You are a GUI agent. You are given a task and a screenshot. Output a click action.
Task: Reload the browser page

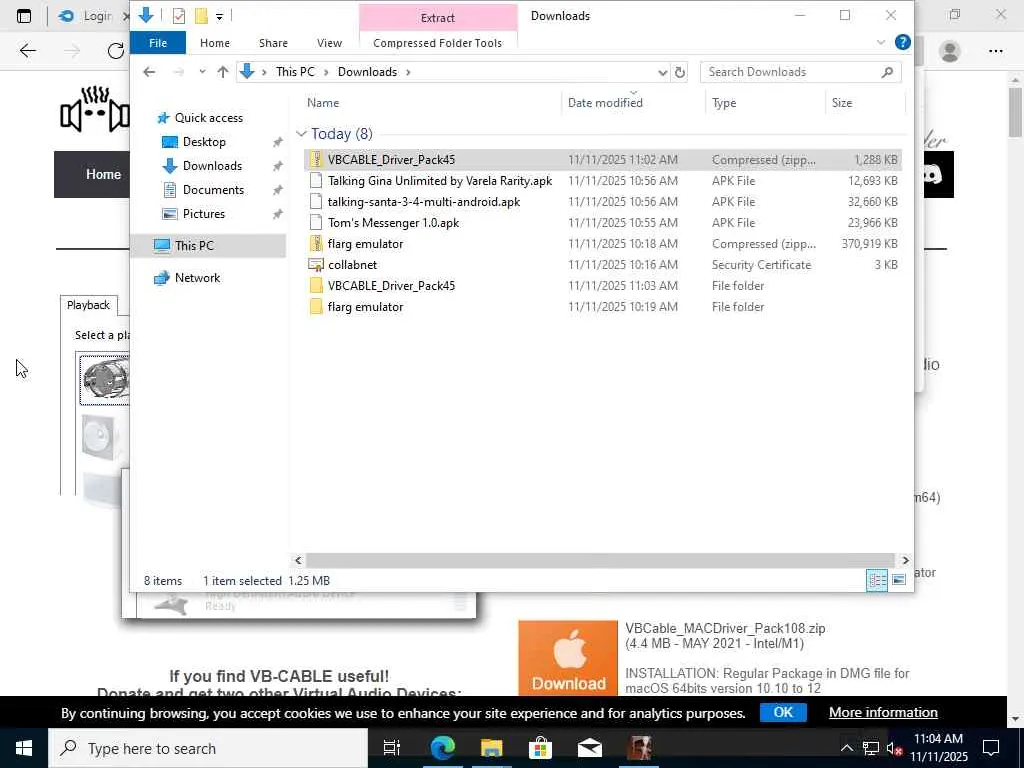[x=116, y=51]
